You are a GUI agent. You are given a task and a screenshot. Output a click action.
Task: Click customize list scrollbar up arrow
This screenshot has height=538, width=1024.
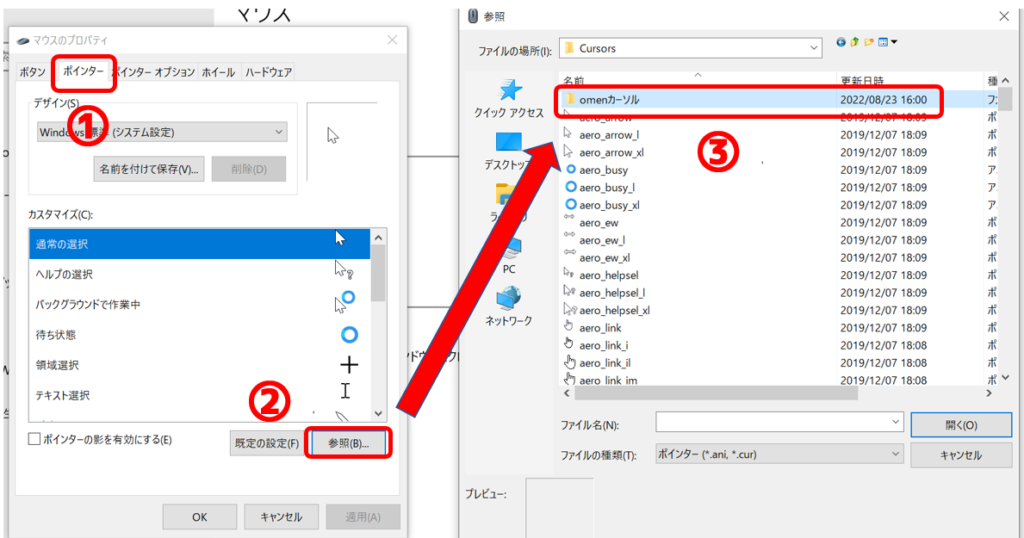coord(378,237)
